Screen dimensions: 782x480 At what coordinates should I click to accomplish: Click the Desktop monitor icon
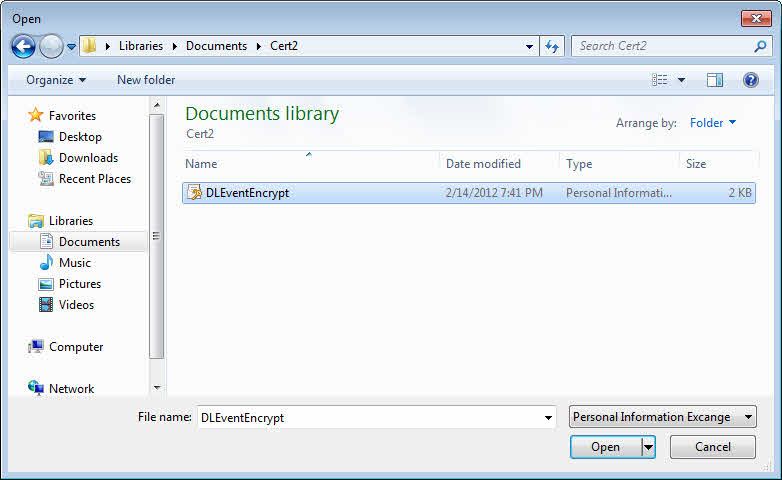(46, 137)
